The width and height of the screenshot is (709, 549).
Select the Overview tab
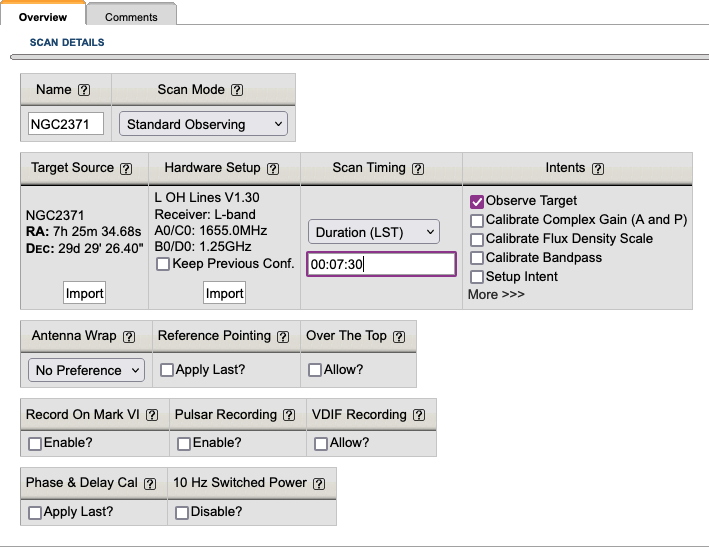pos(43,17)
